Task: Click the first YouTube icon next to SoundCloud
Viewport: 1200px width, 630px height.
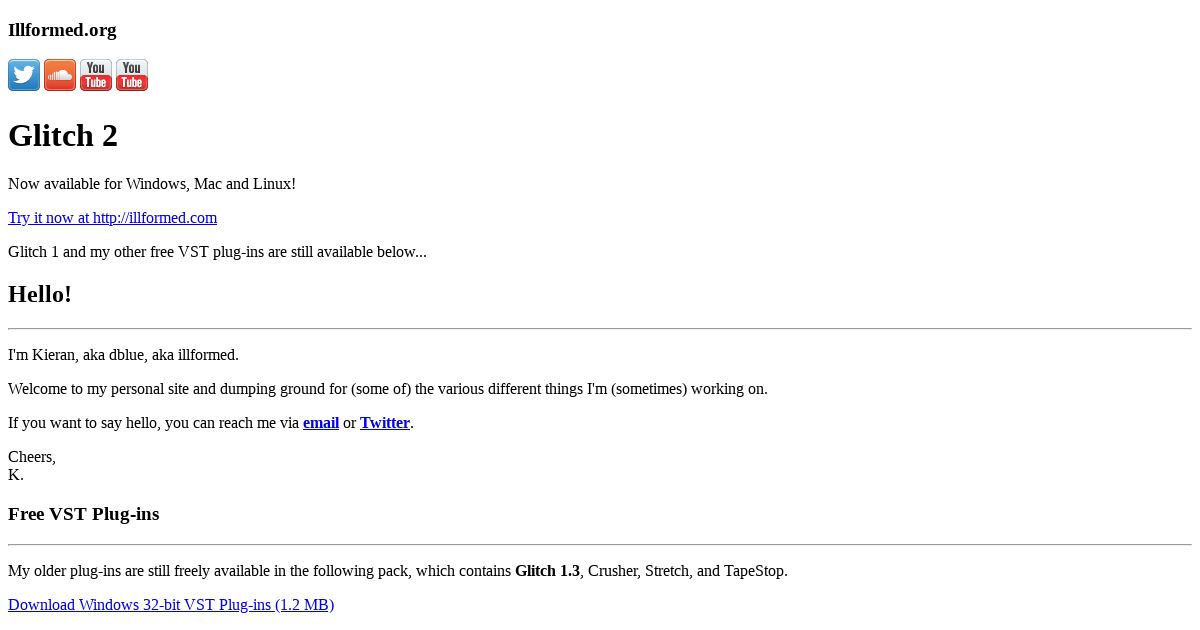Action: [96, 75]
